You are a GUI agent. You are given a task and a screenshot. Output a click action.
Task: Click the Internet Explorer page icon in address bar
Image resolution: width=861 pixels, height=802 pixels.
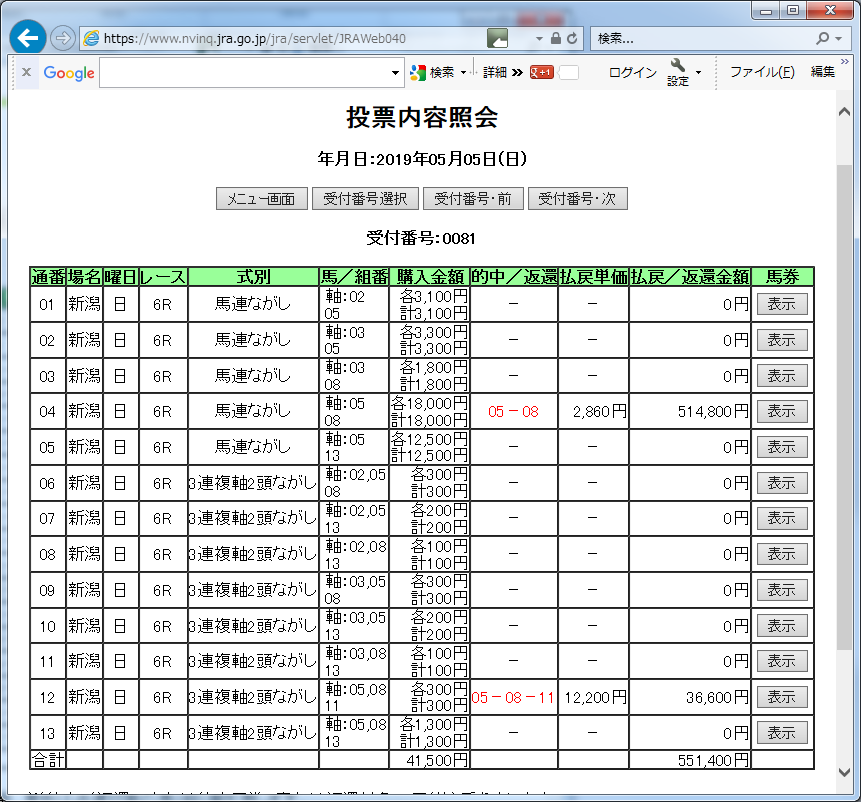tap(91, 38)
